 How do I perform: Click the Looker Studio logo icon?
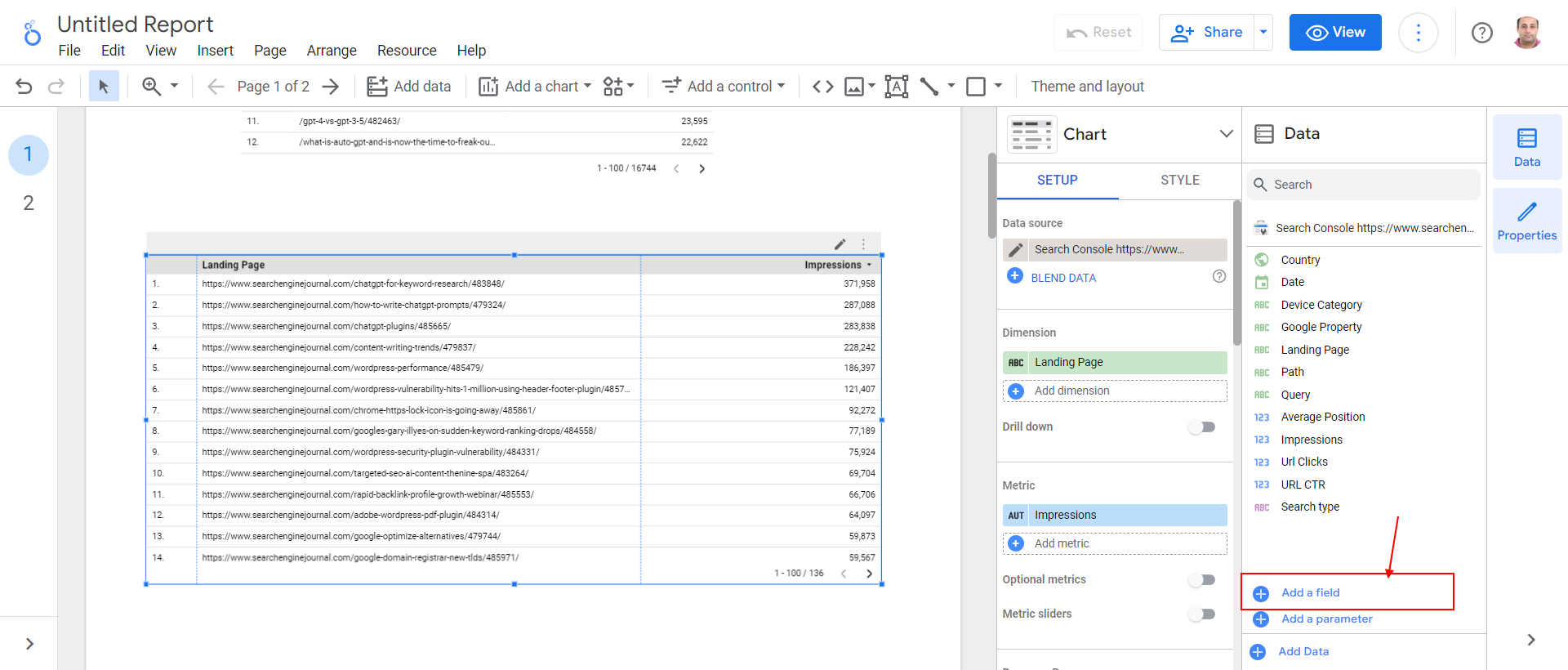32,33
